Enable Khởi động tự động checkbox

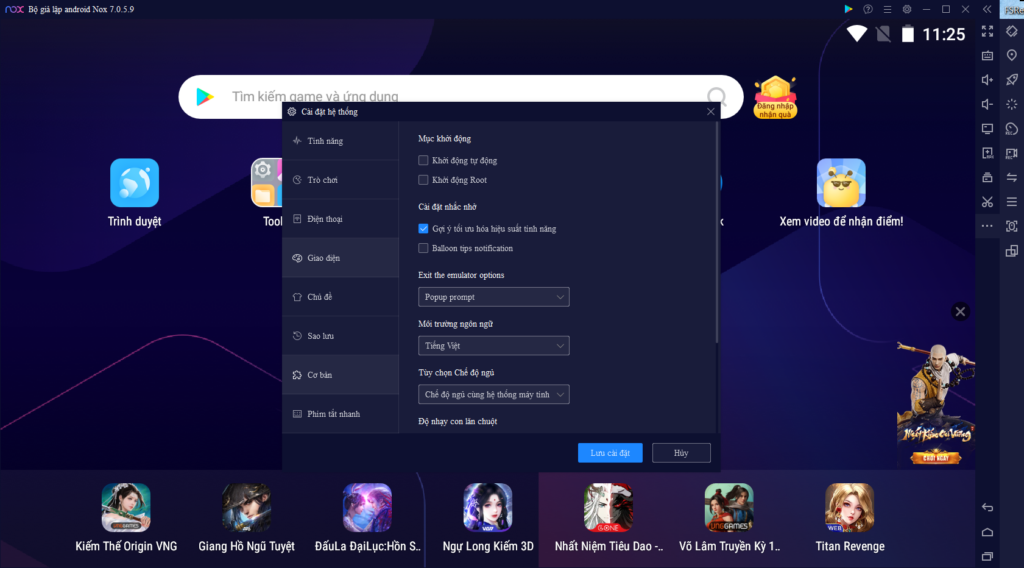[423, 160]
